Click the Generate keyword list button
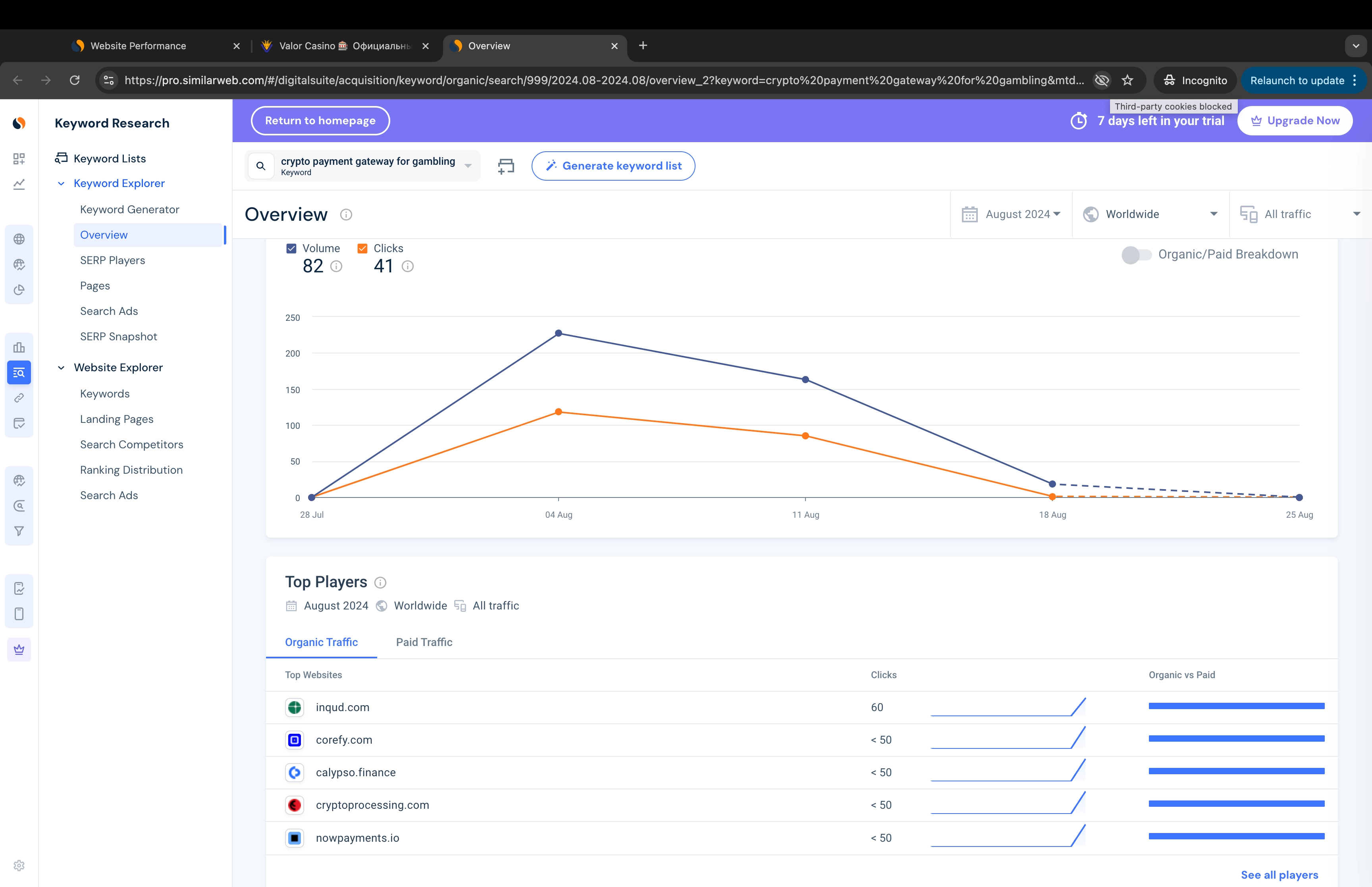 pyautogui.click(x=613, y=166)
